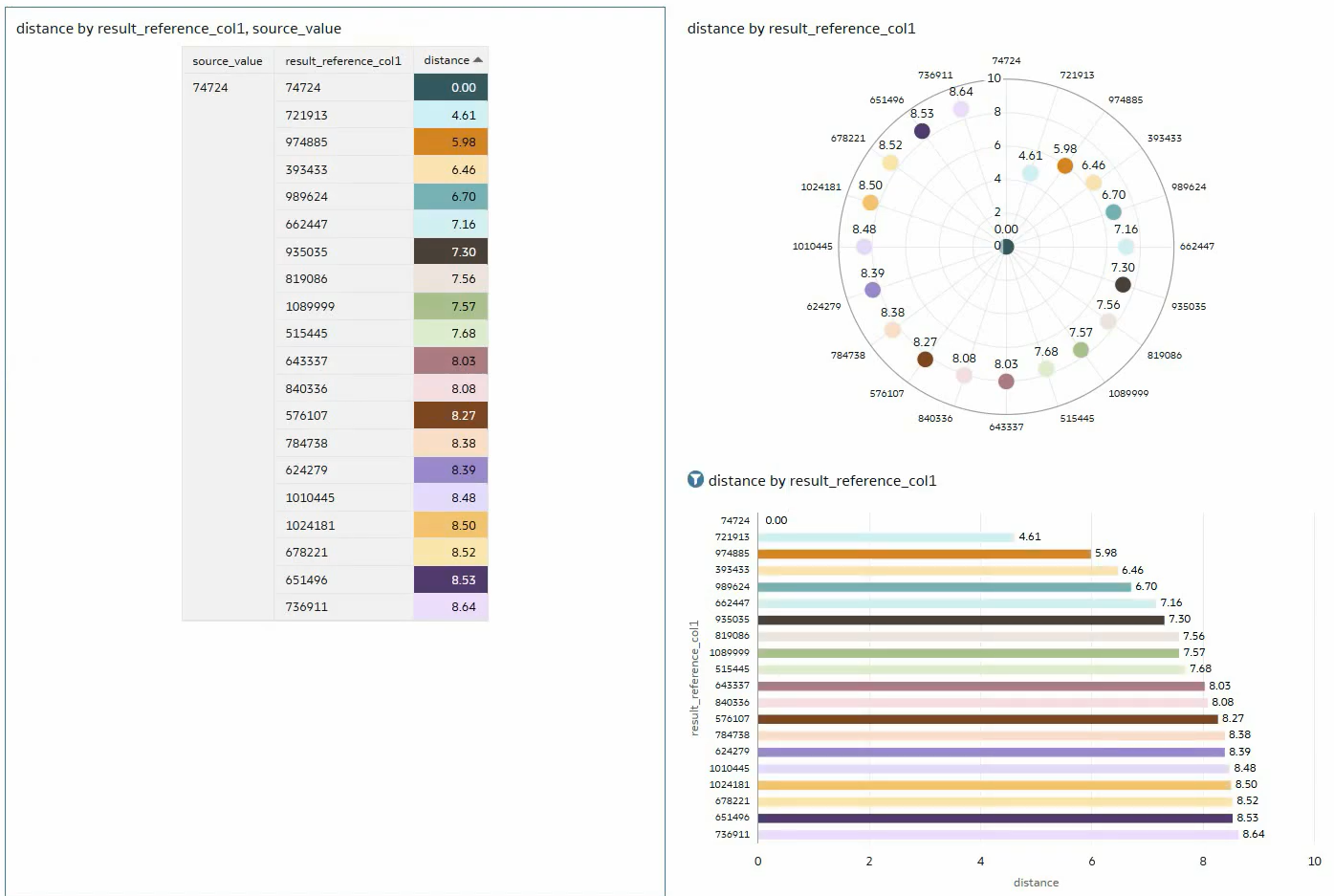
Task: Click the teal 6.70 point on radar chart
Action: pos(1113,212)
